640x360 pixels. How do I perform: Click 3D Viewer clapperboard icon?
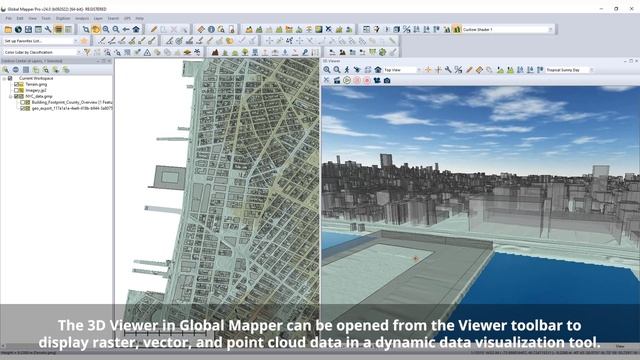click(337, 80)
